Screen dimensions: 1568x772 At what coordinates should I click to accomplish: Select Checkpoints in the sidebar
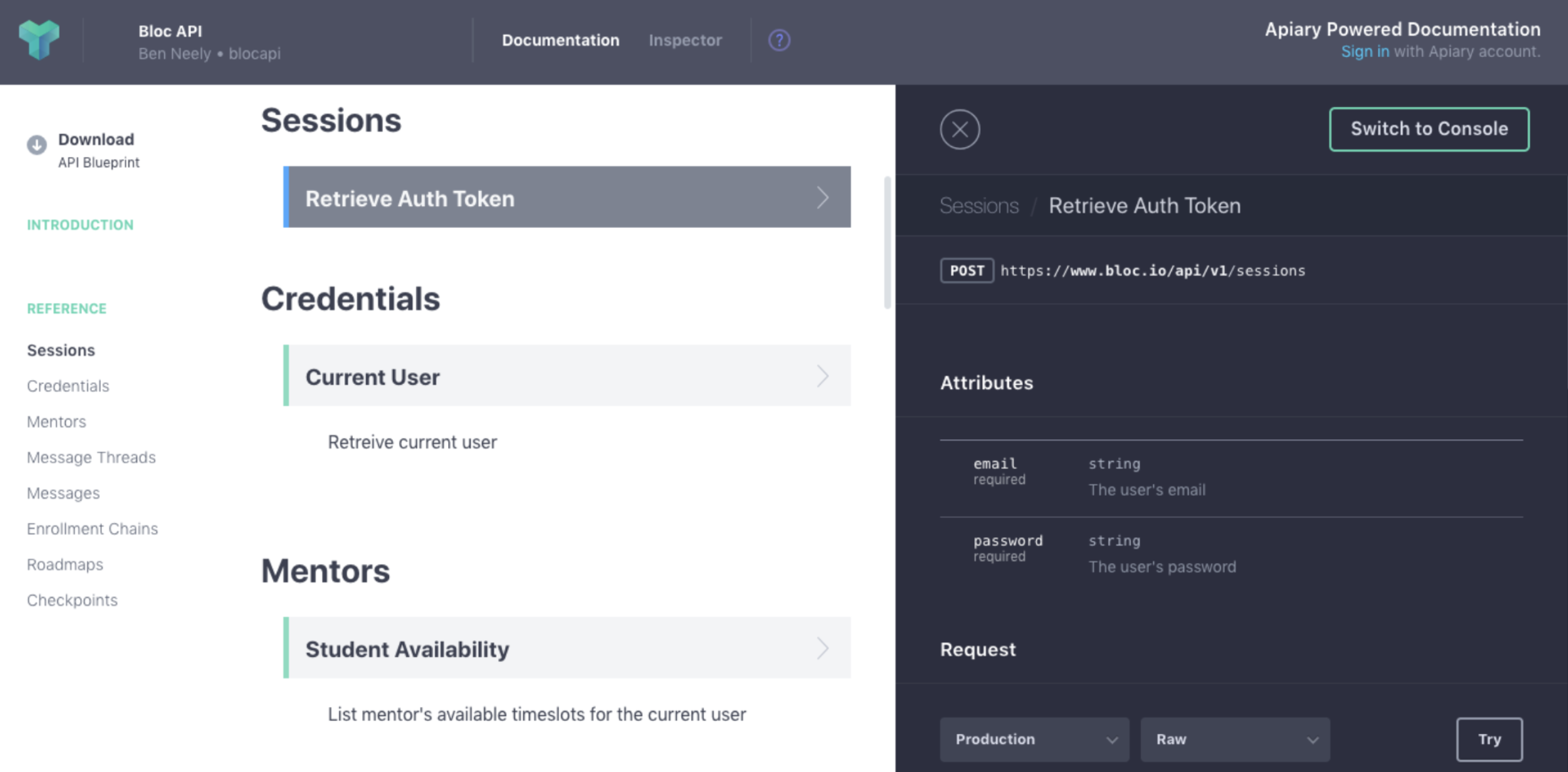pyautogui.click(x=72, y=601)
